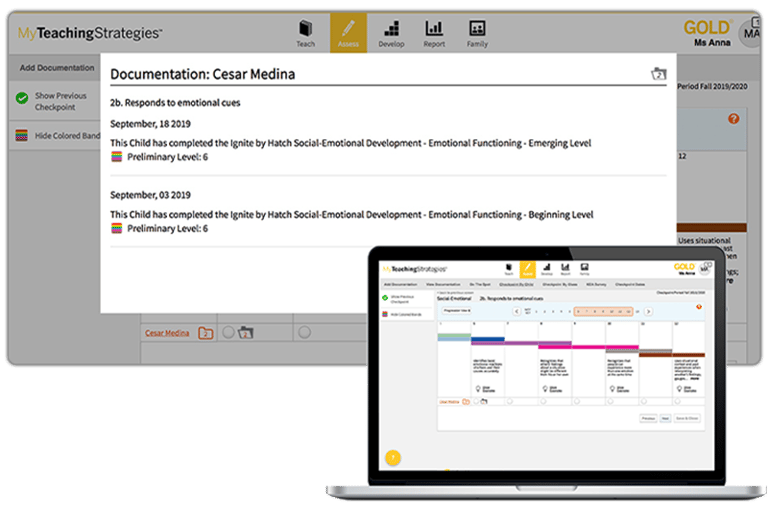Open the Report bar chart icon
The height and width of the screenshot is (518, 768).
point(434,32)
